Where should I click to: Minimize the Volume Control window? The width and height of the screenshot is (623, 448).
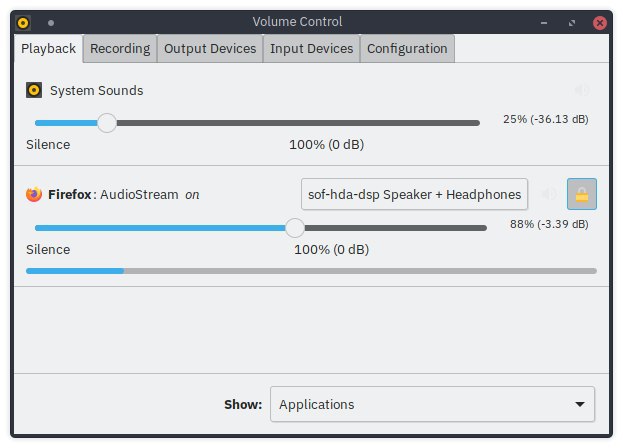pos(544,23)
